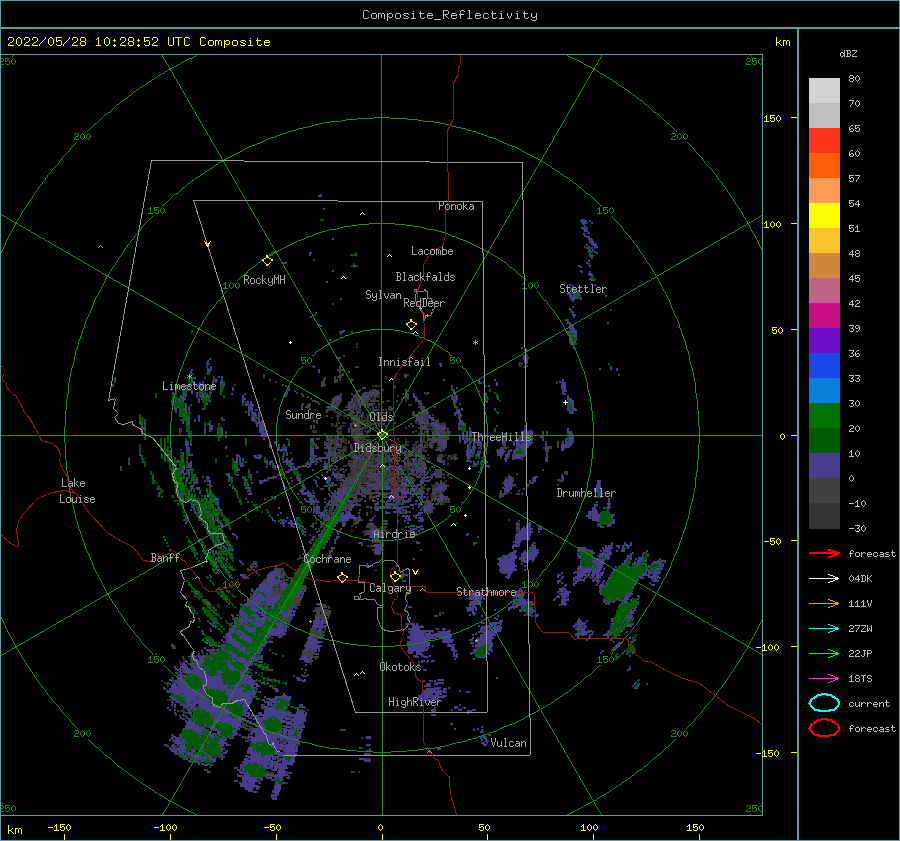The height and width of the screenshot is (841, 900).
Task: Pick the orange 57–60 dBZ swatch
Action: click(x=824, y=166)
